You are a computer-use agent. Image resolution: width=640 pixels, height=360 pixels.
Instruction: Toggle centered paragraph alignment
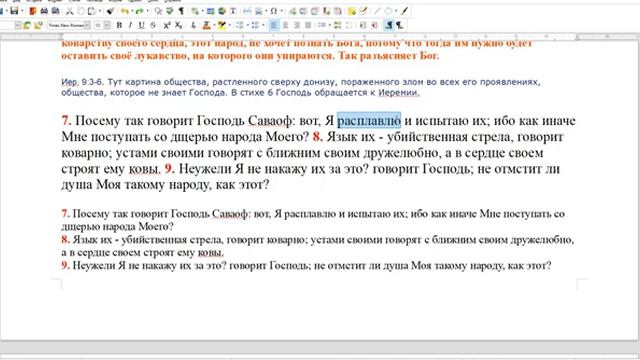coord(285,25)
